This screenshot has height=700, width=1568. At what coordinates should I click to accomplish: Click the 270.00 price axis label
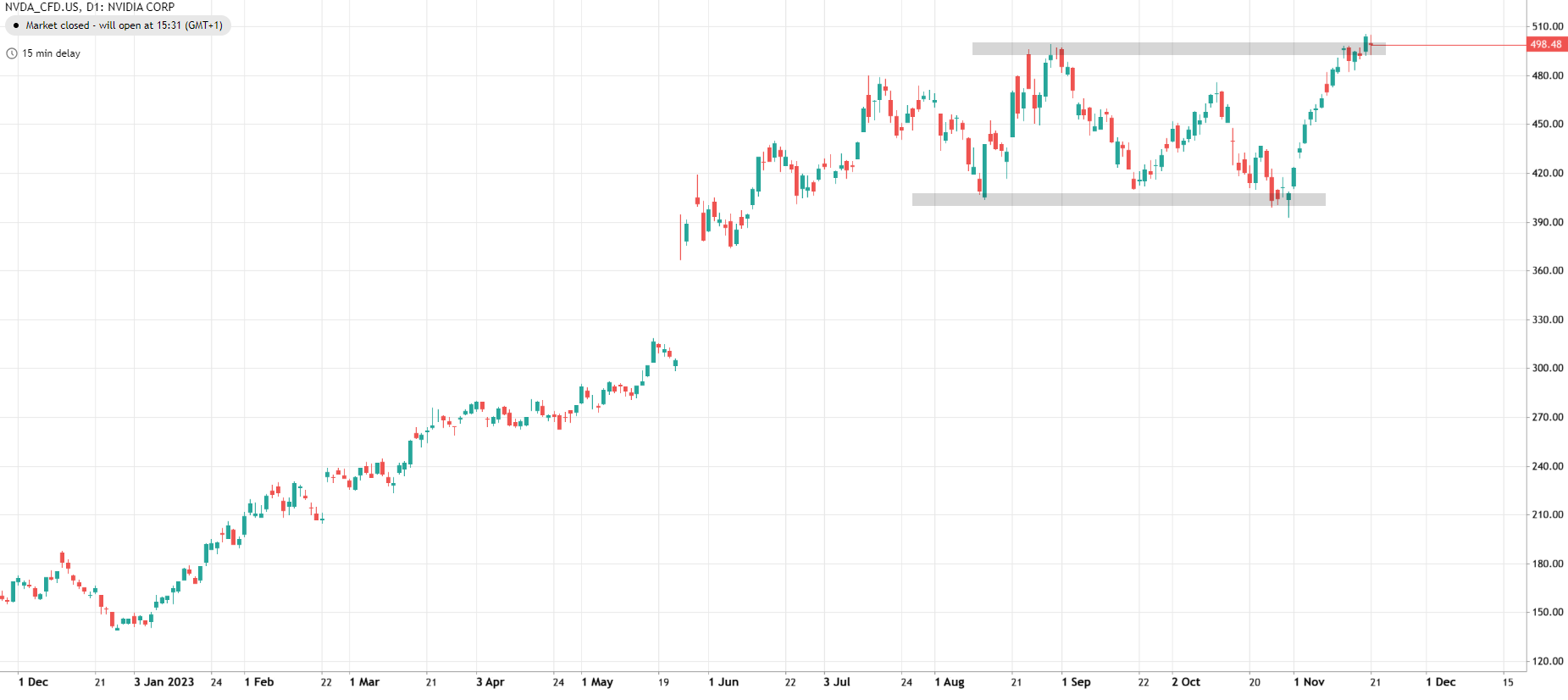coord(1548,417)
